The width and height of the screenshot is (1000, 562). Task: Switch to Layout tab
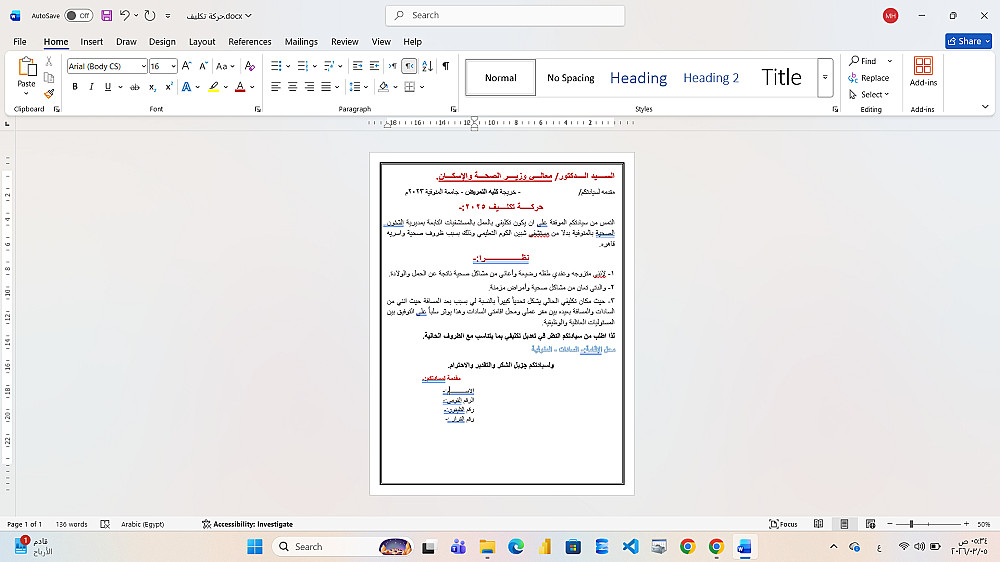202,41
